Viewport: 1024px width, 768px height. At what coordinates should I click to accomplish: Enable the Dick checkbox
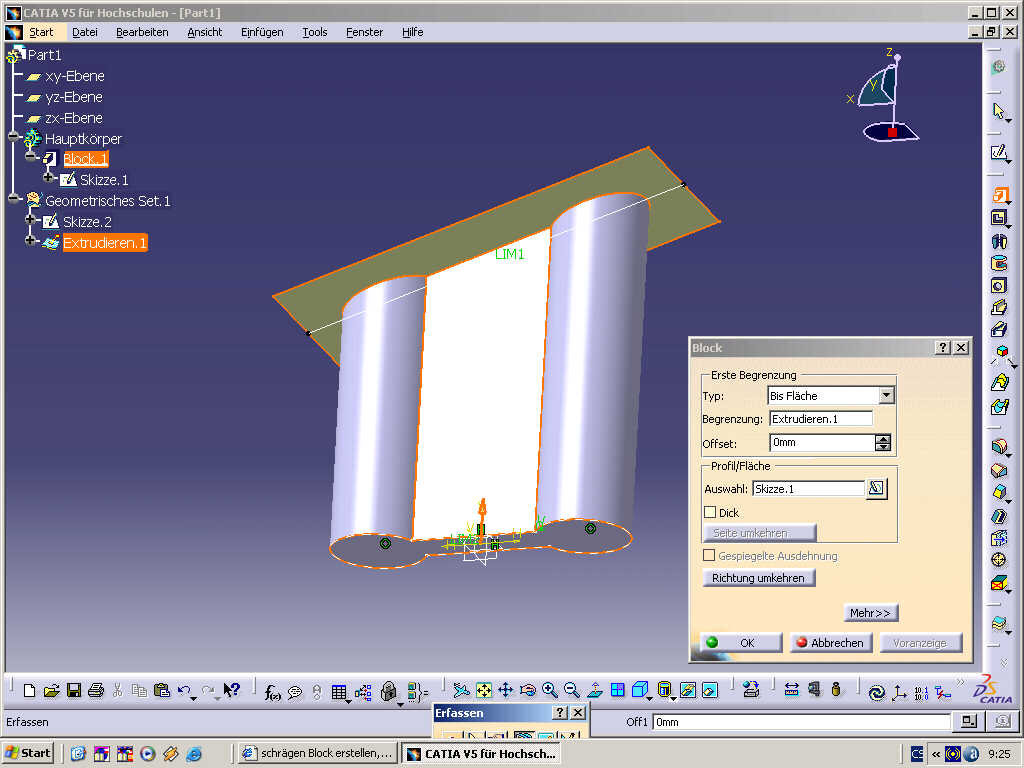(x=711, y=513)
